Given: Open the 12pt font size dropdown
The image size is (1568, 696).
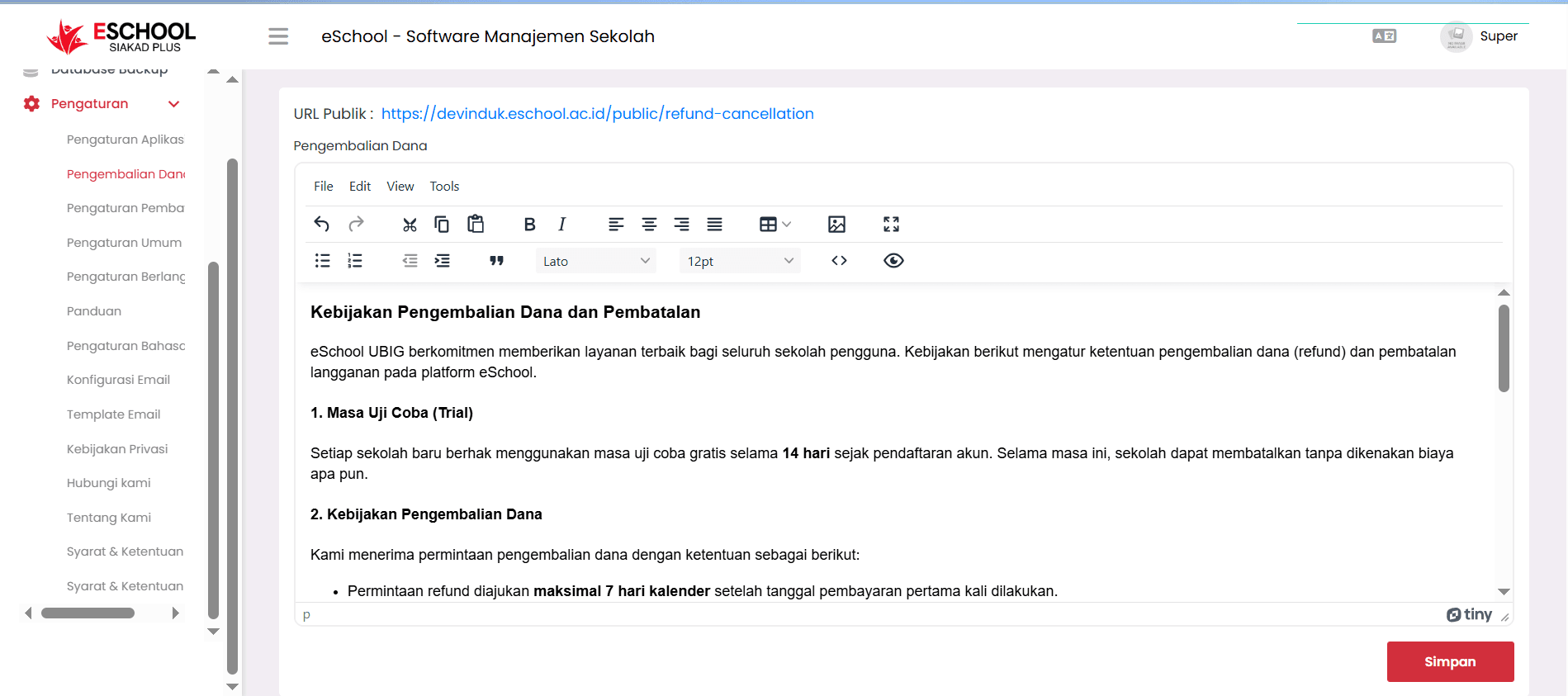Looking at the screenshot, I should [740, 261].
